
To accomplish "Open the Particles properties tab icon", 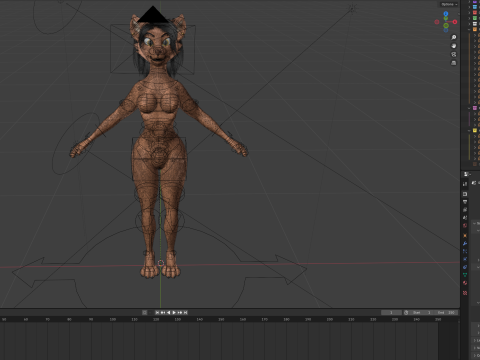I will (465, 251).
